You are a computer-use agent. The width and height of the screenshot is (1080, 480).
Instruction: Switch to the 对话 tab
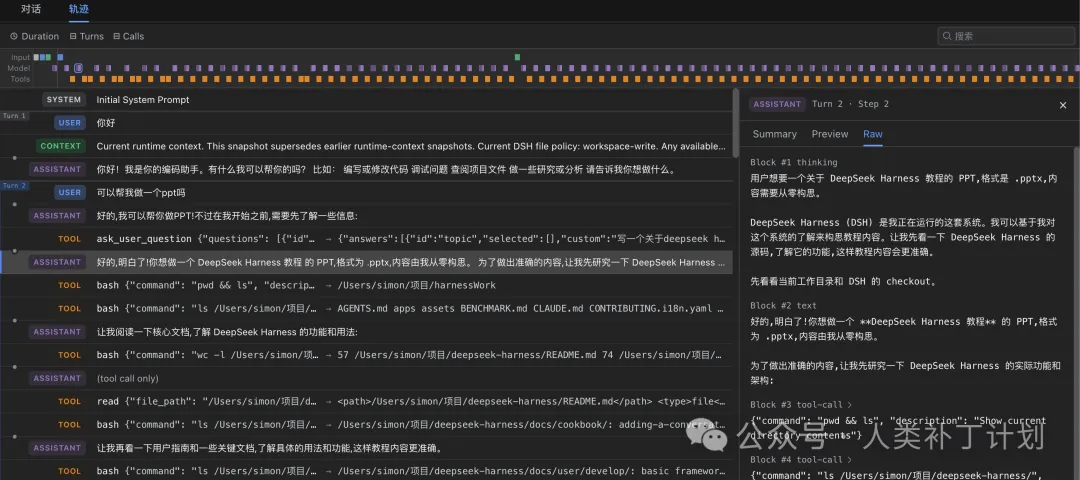[30, 10]
